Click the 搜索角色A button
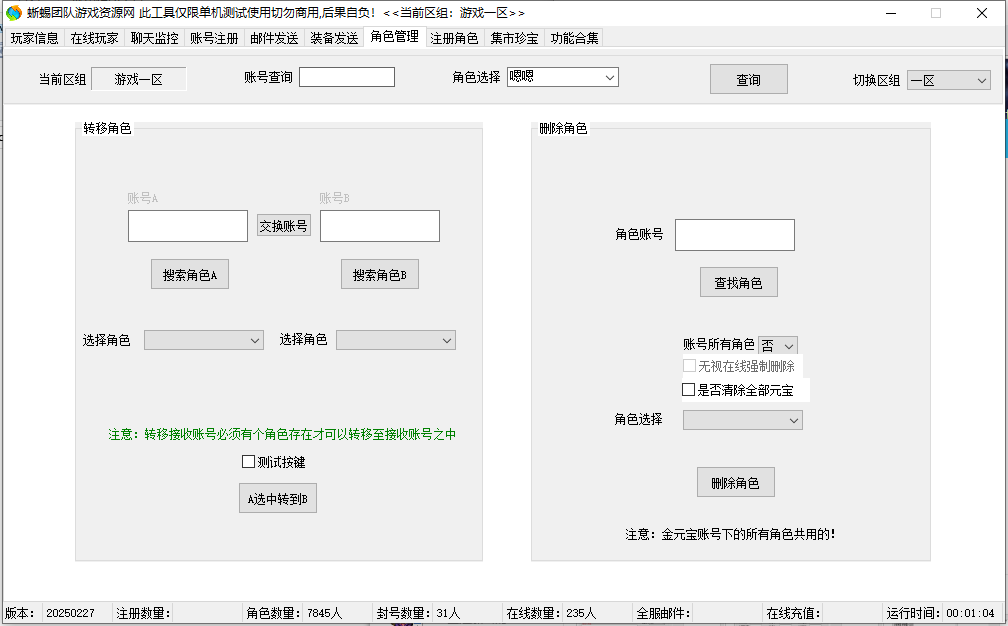The image size is (1008, 626). pyautogui.click(x=190, y=275)
